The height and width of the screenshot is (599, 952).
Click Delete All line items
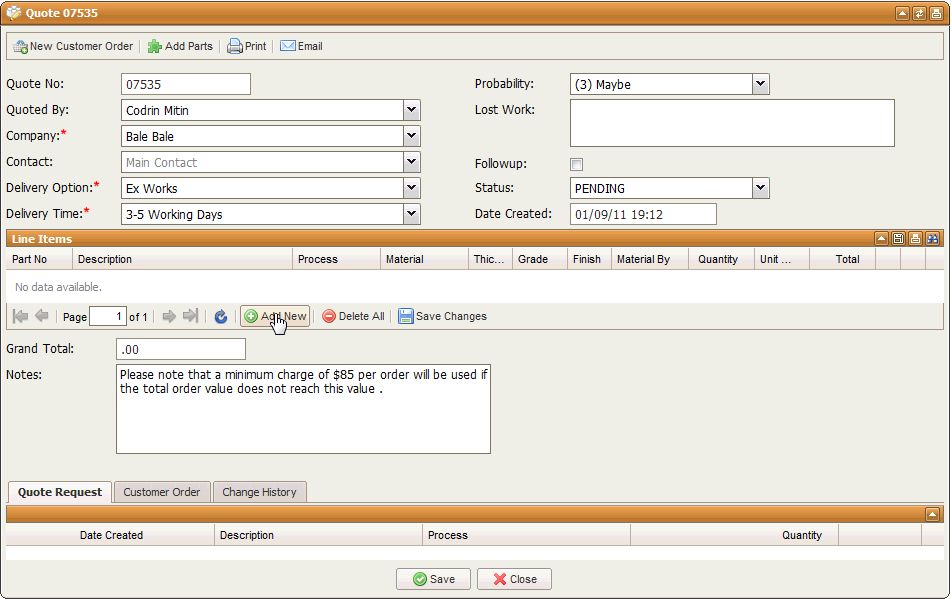tap(353, 316)
